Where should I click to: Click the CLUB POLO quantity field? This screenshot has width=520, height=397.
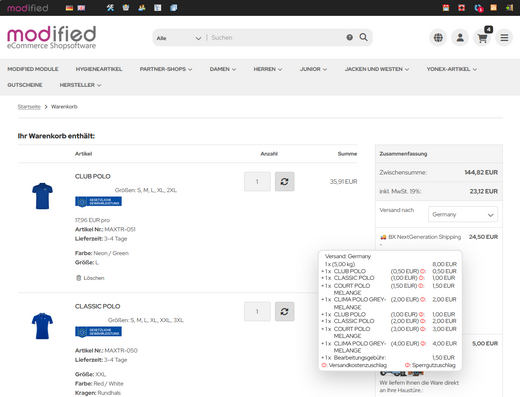click(257, 181)
